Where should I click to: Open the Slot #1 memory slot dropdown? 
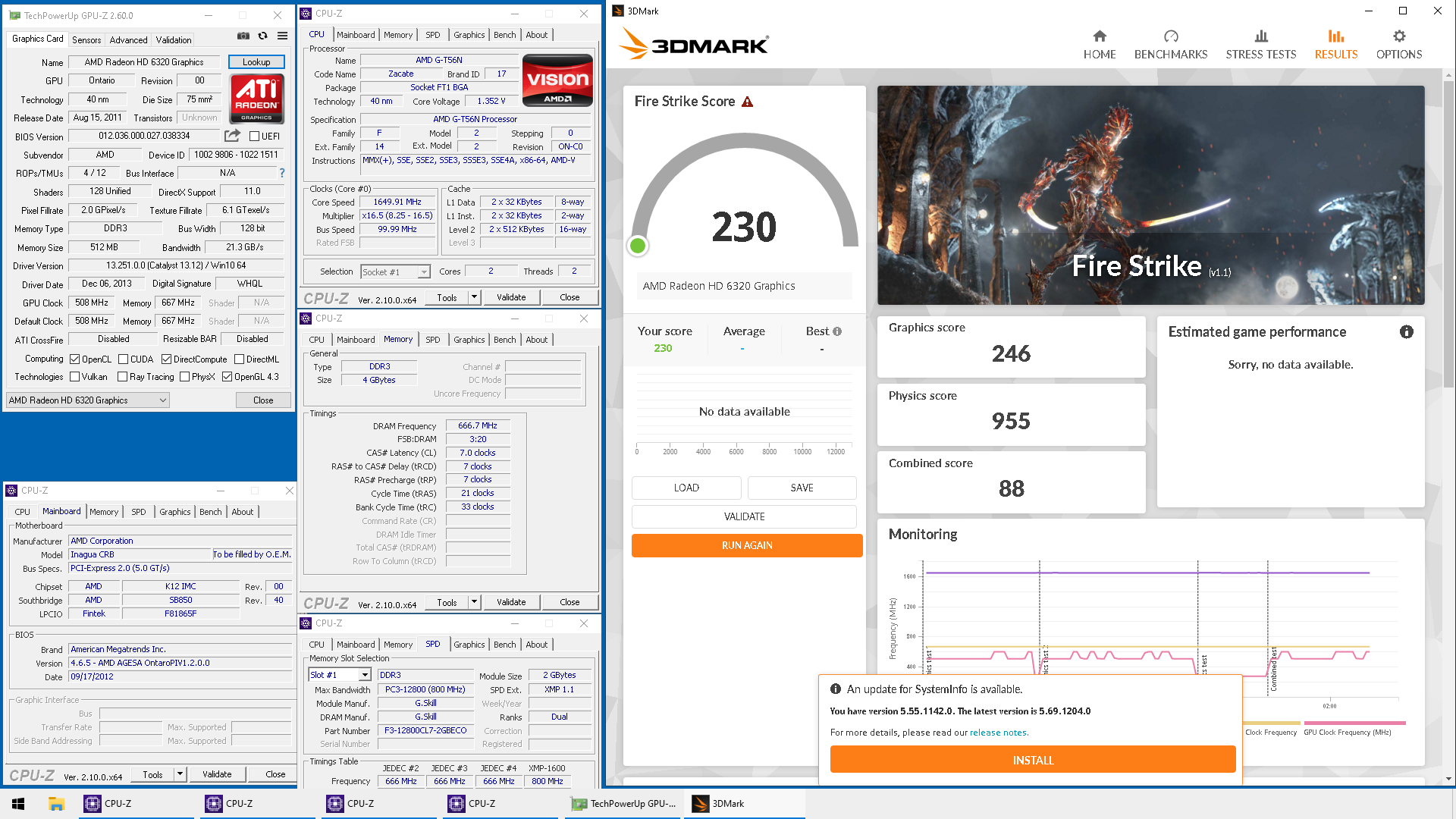(x=340, y=675)
